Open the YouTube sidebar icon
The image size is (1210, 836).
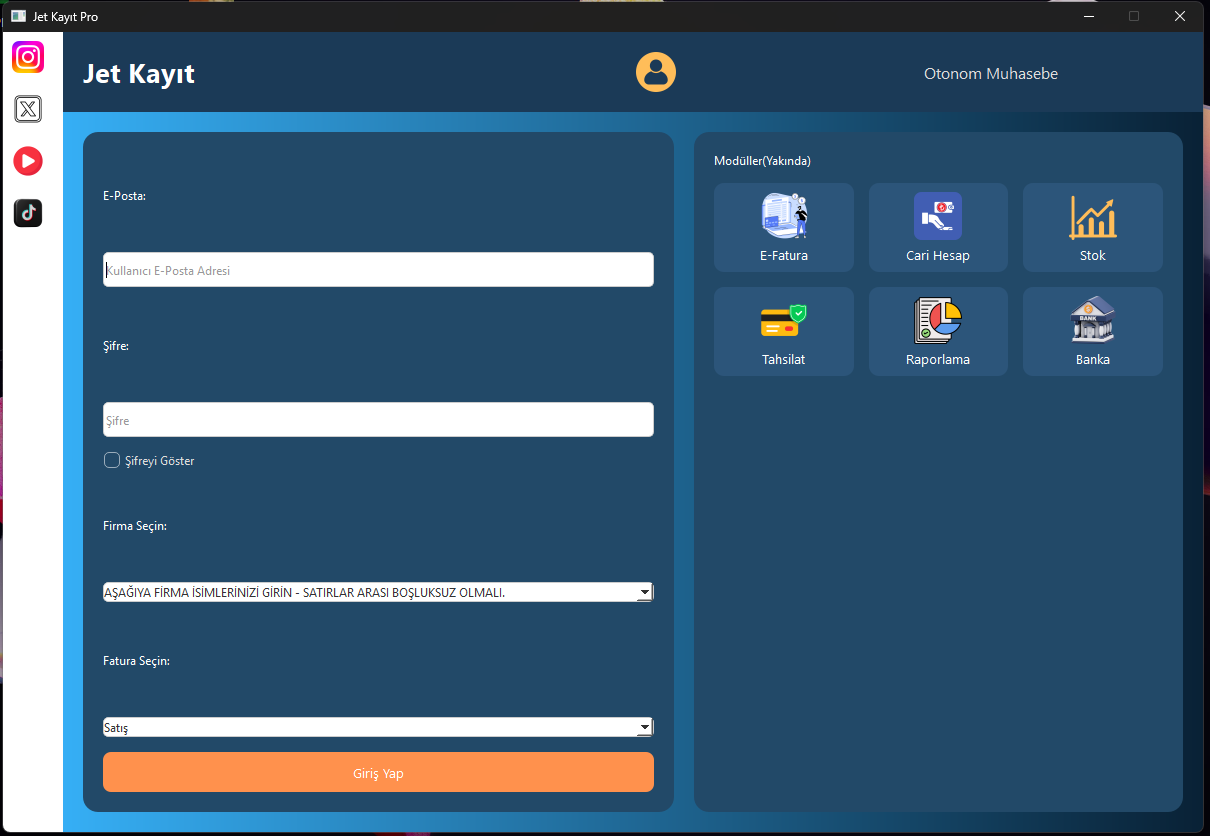pyautogui.click(x=28, y=161)
